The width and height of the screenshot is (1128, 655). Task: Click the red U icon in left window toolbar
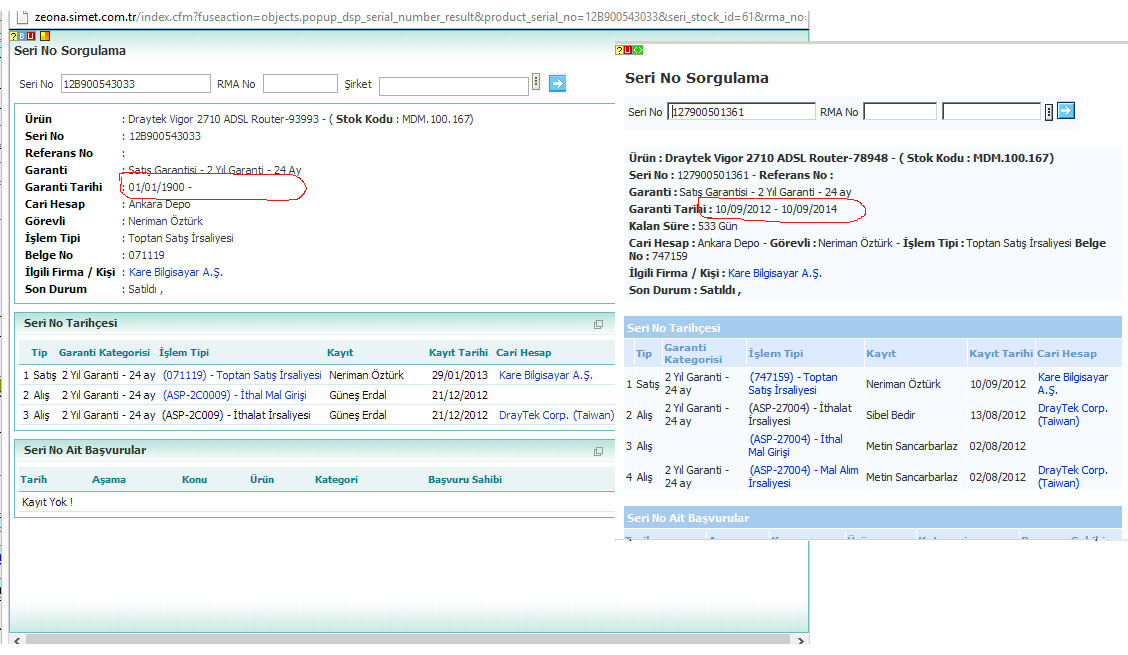point(32,36)
